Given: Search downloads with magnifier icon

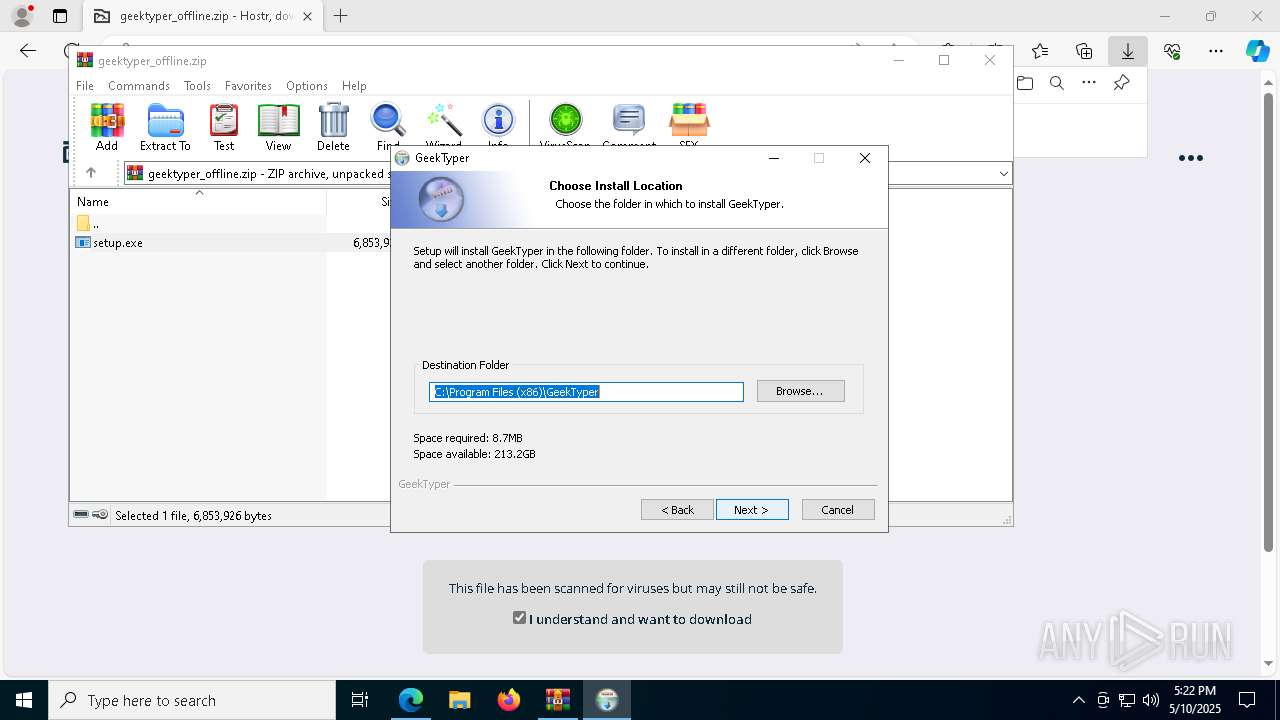Looking at the screenshot, I should click(1057, 83).
